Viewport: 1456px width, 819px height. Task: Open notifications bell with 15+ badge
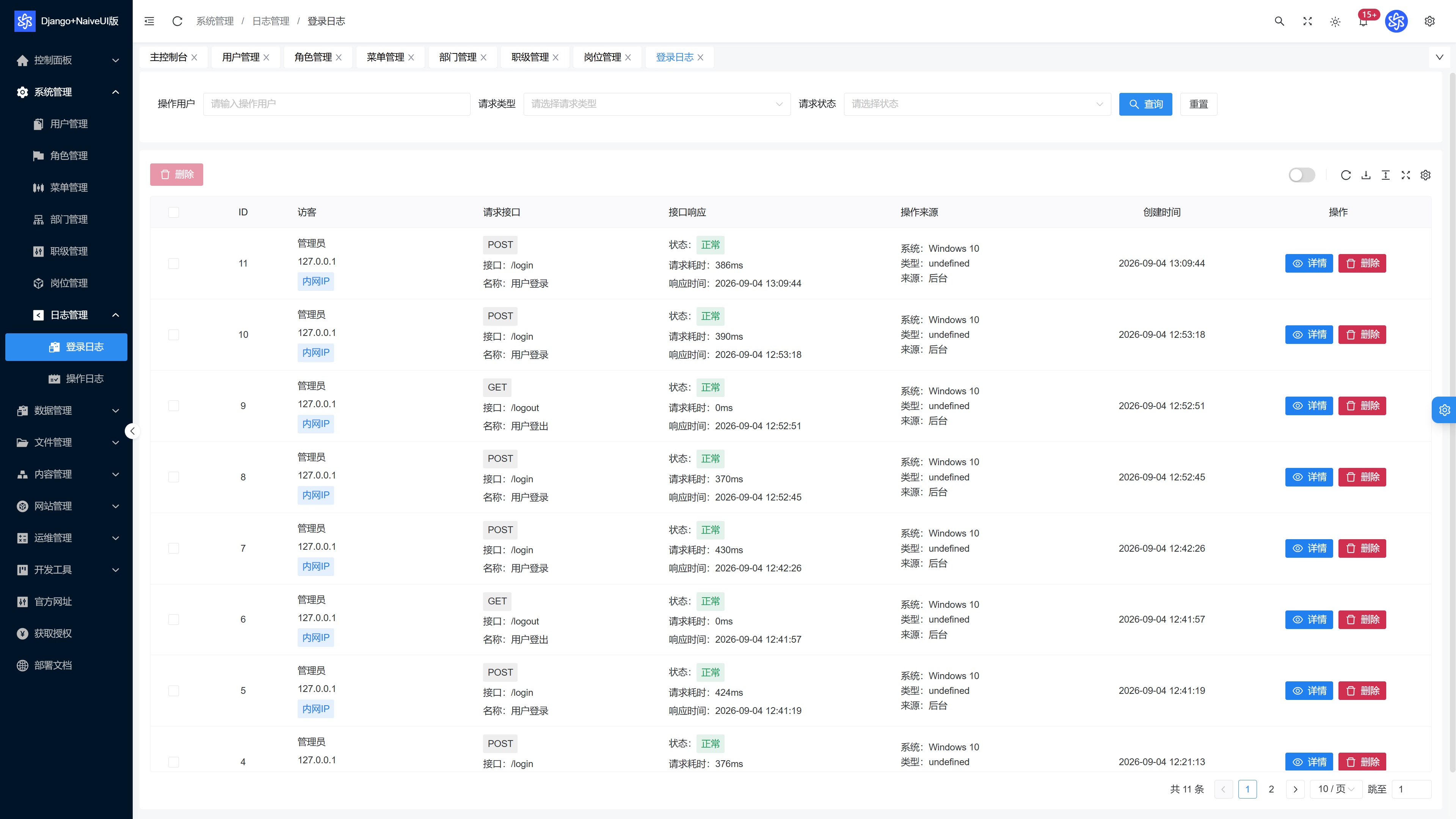(1364, 21)
